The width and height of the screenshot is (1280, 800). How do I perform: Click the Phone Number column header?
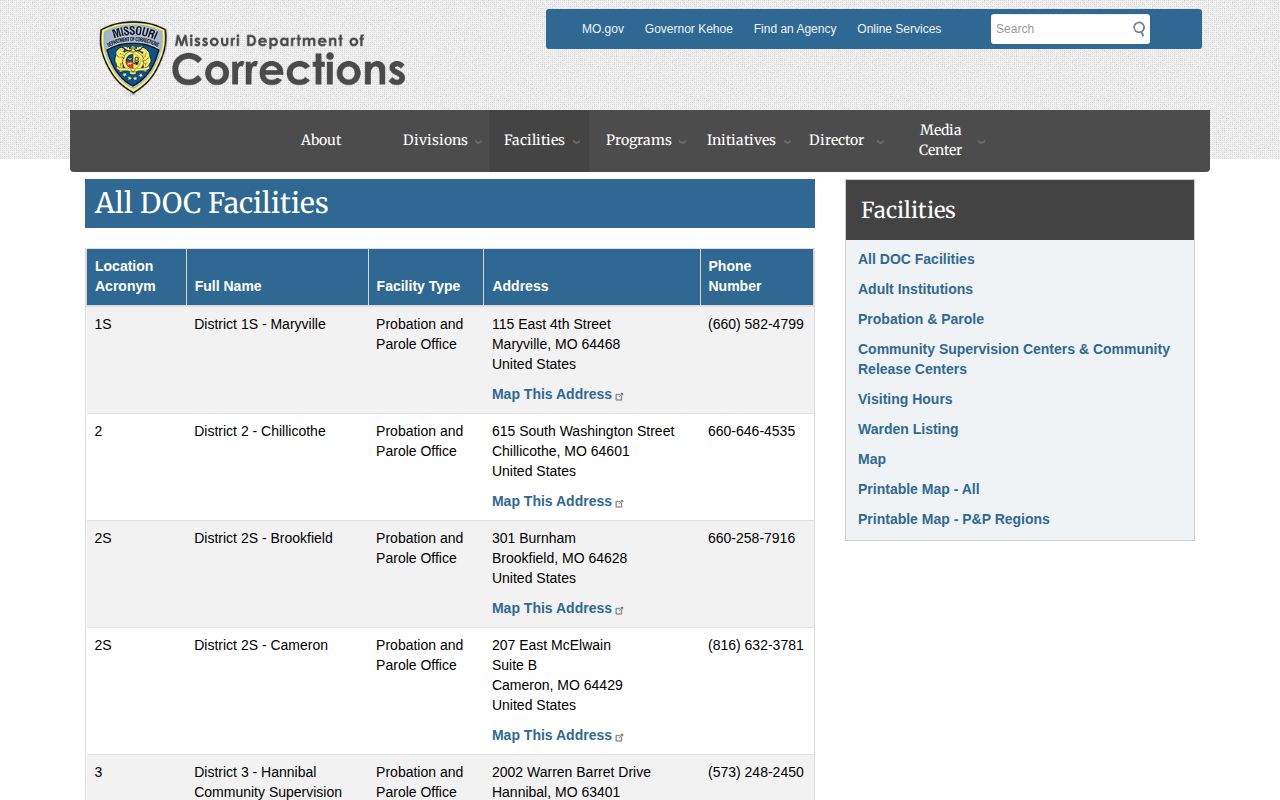757,277
